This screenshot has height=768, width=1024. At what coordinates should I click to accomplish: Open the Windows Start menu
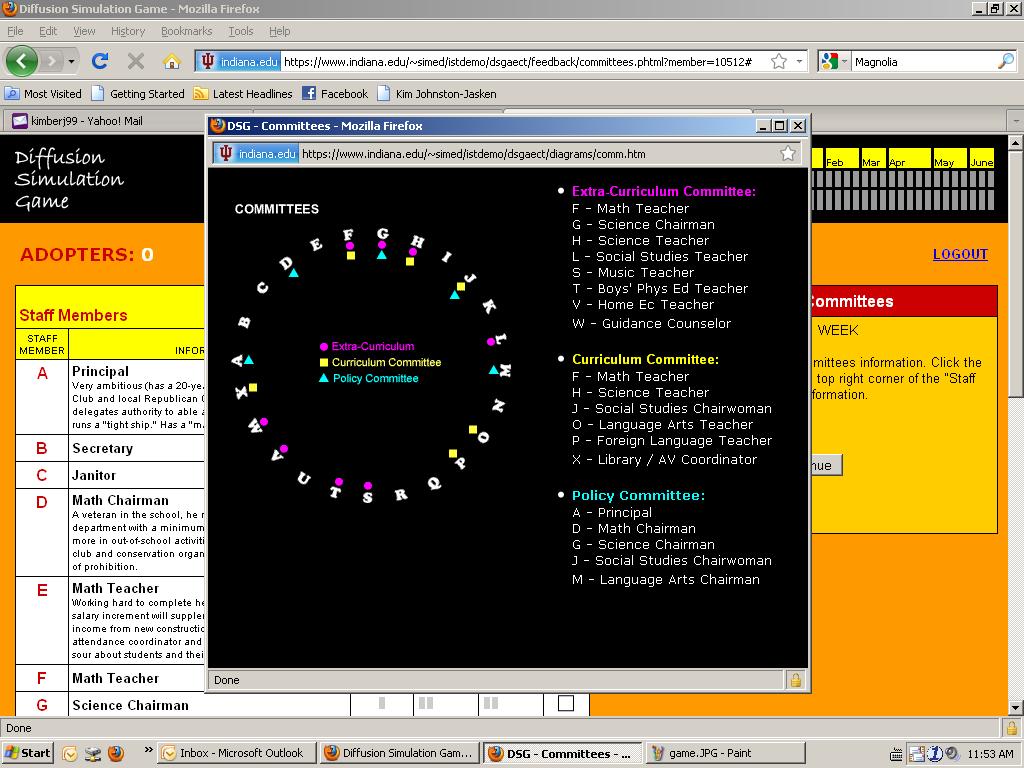[x=28, y=753]
